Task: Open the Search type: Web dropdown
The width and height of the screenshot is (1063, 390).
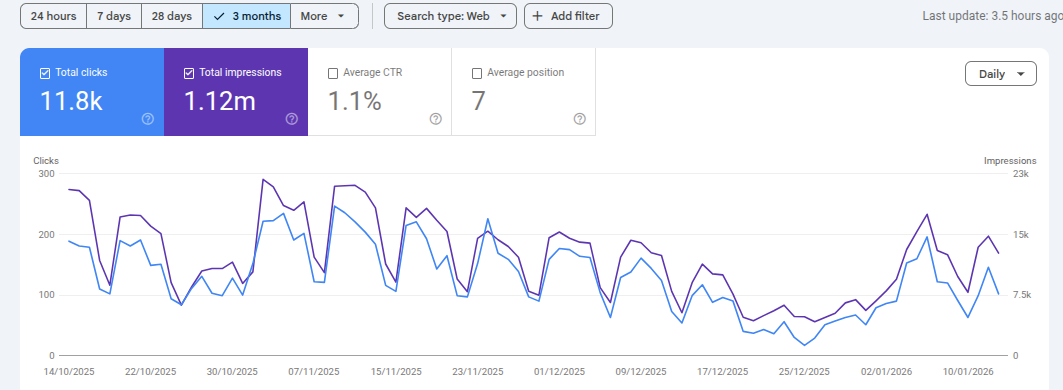Action: coord(450,16)
